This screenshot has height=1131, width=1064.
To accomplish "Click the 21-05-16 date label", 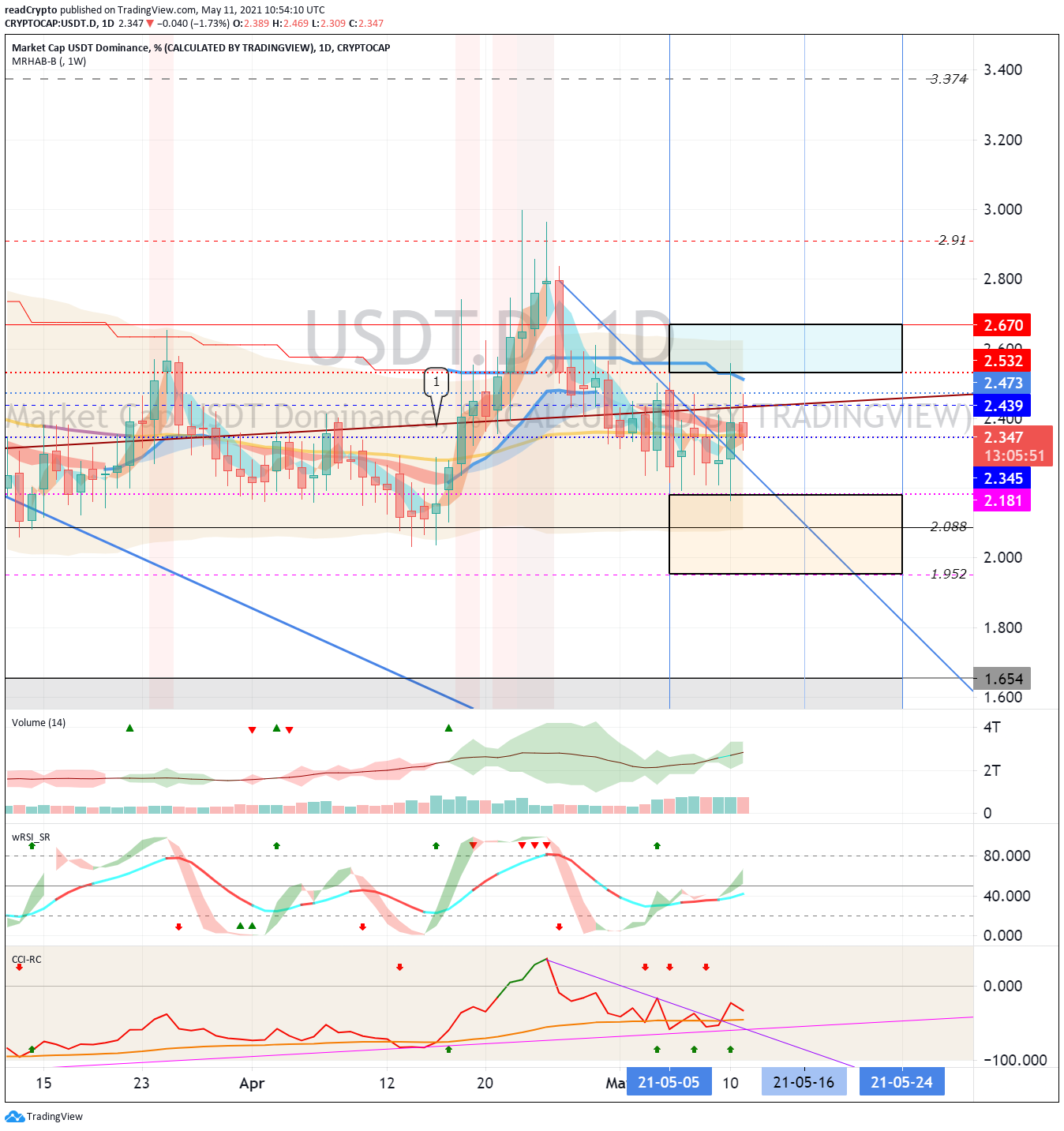I will (804, 1082).
